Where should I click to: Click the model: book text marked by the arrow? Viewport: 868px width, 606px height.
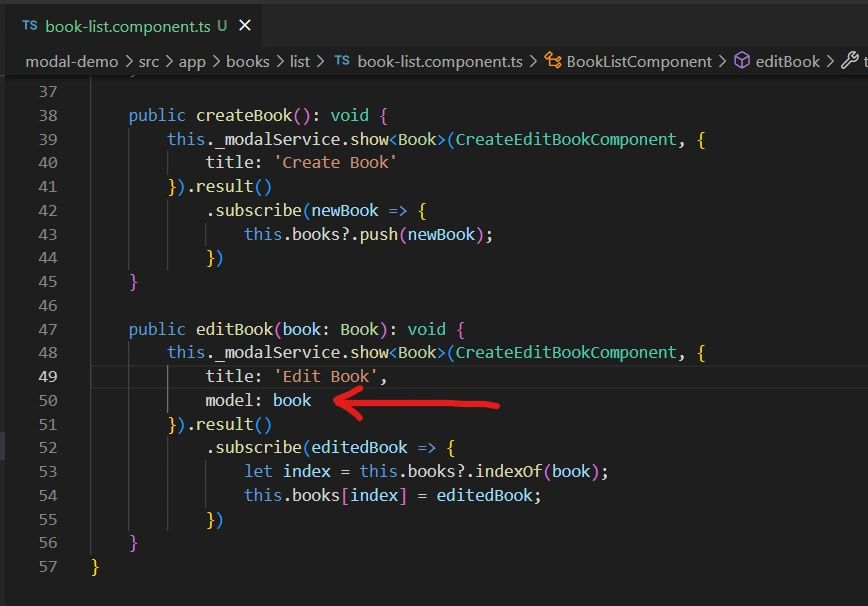[x=257, y=400]
